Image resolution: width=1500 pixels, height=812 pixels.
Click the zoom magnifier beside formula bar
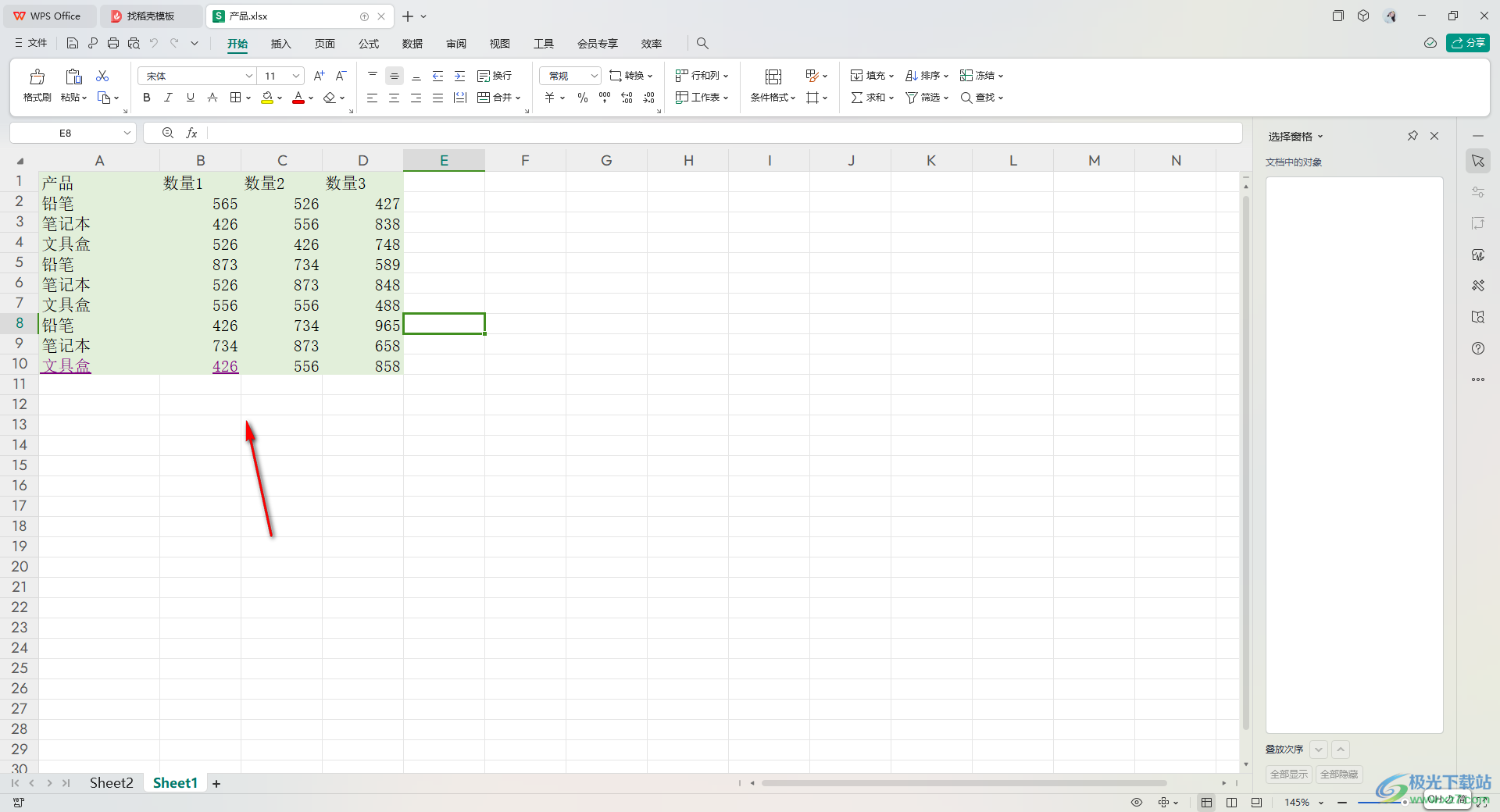(168, 133)
